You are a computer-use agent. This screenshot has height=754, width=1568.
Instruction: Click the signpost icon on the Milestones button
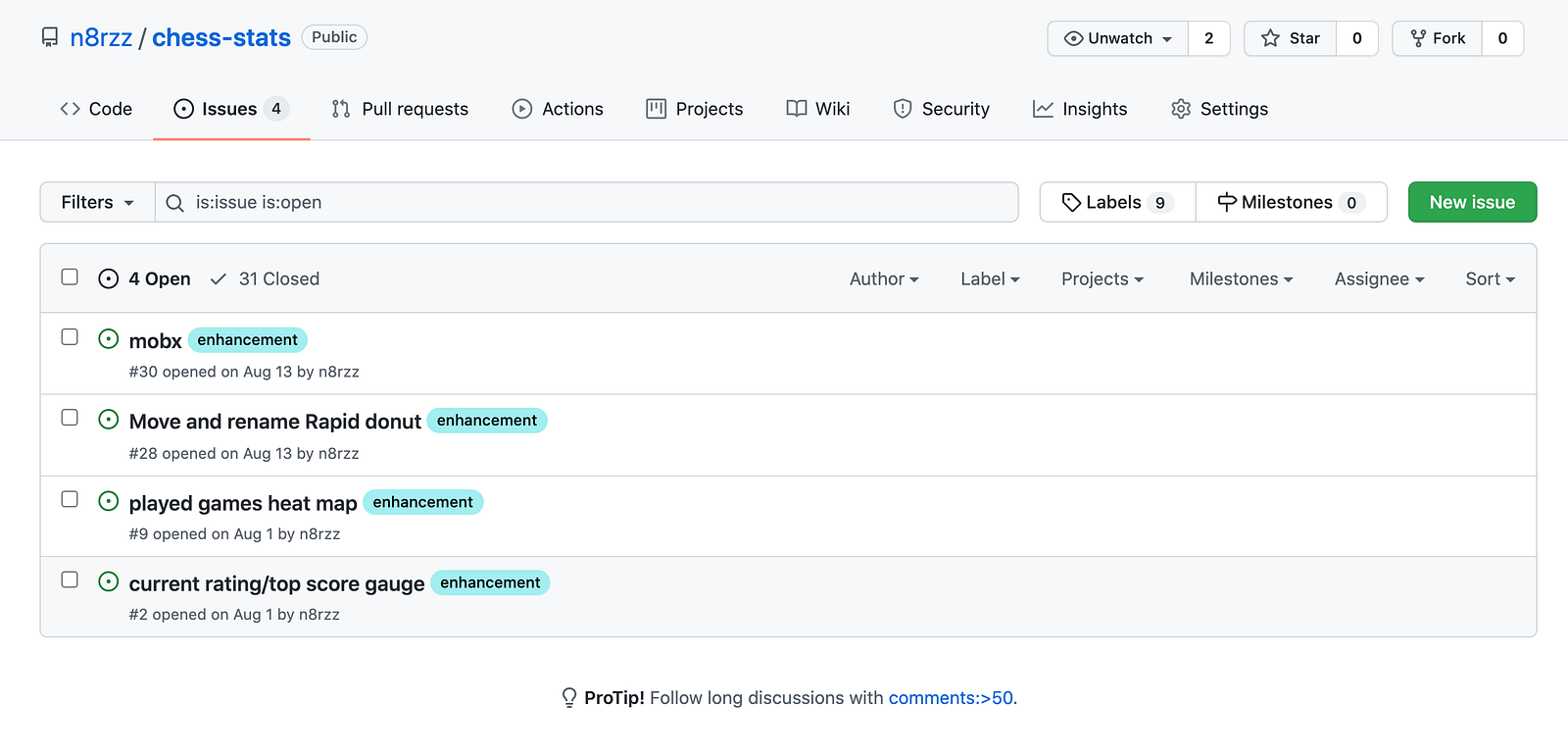1227,202
